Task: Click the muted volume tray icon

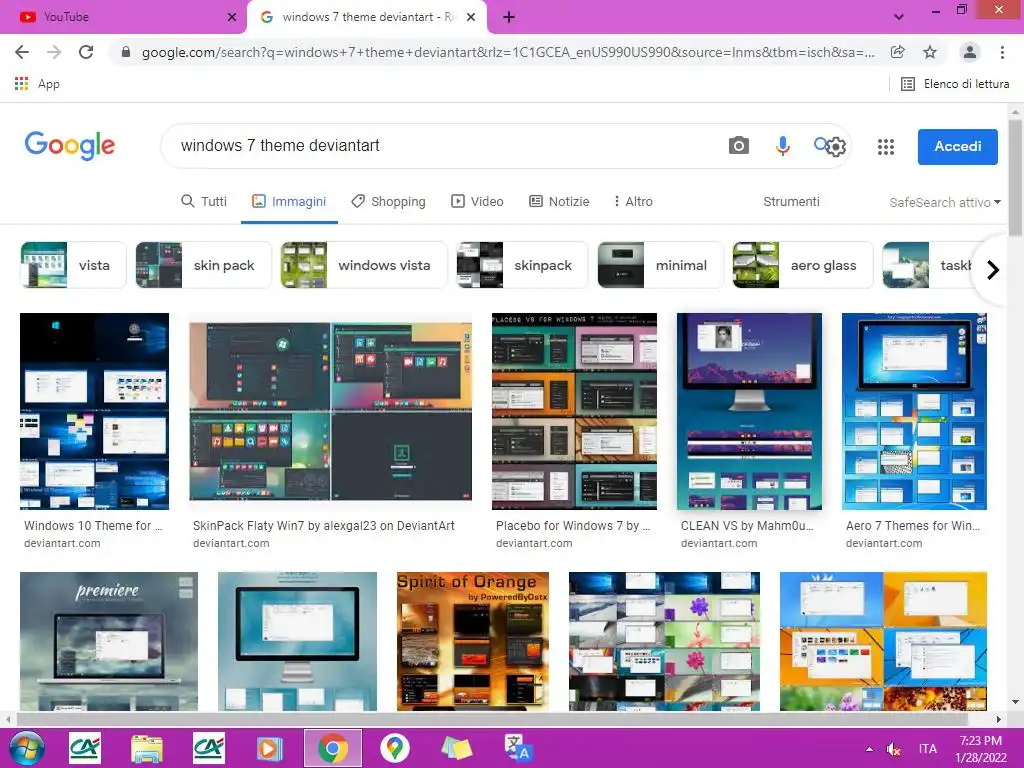Action: [x=893, y=749]
